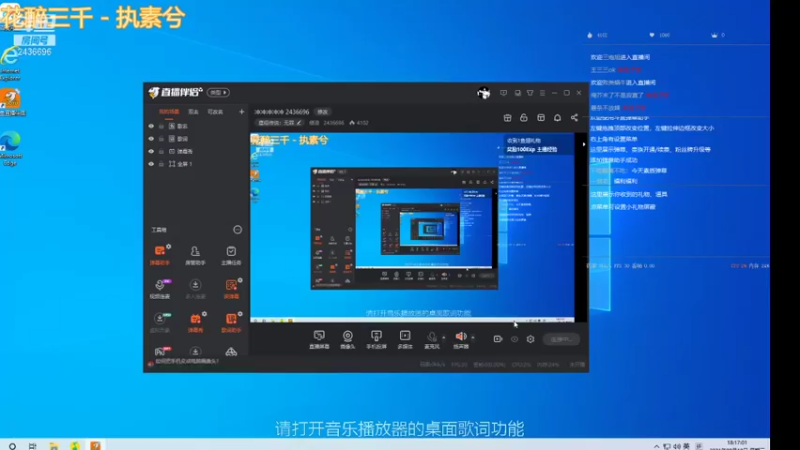800x450 pixels.
Task: Click the lock icon above preview
Action: 523,118
